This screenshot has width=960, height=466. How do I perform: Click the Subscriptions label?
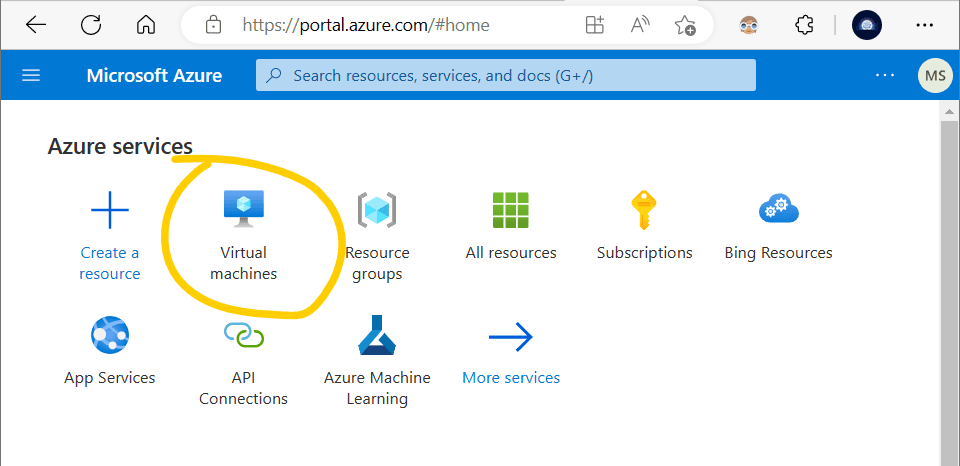tap(645, 253)
